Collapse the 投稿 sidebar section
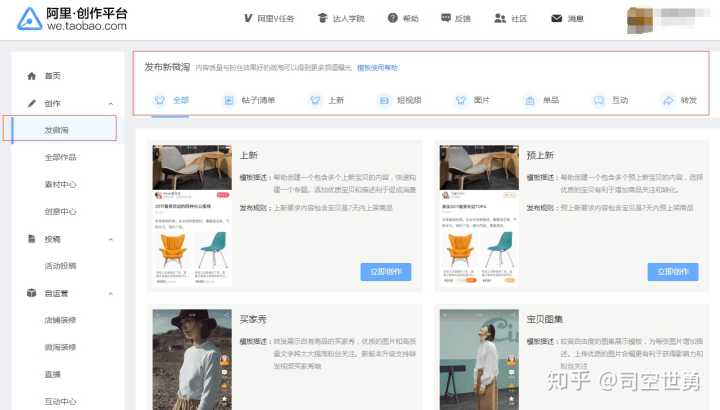 (x=110, y=239)
